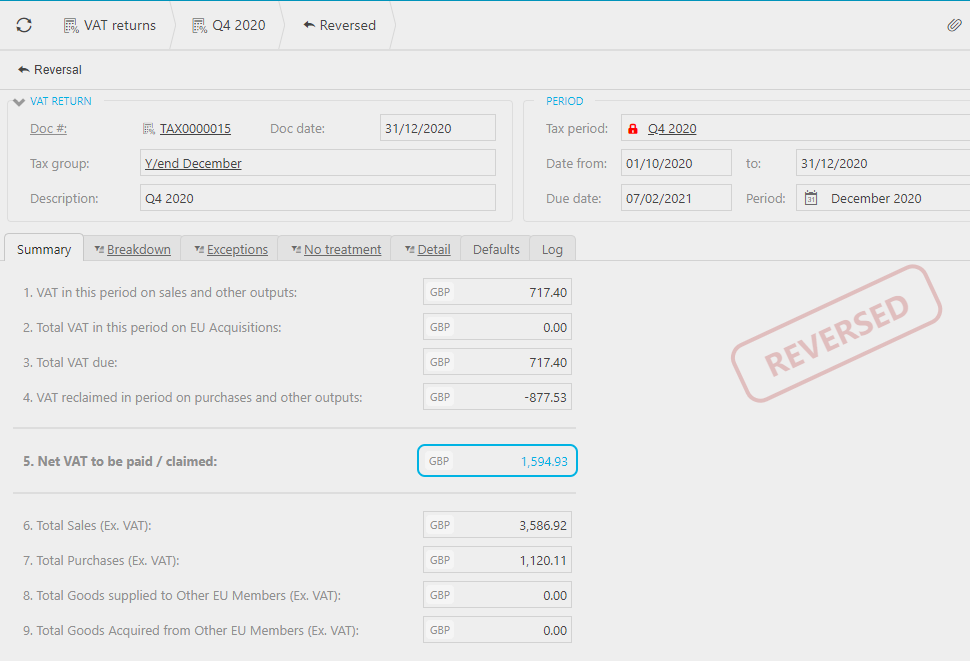970x661 pixels.
Task: Click the Description field showing Q4 2020
Action: 317,198
